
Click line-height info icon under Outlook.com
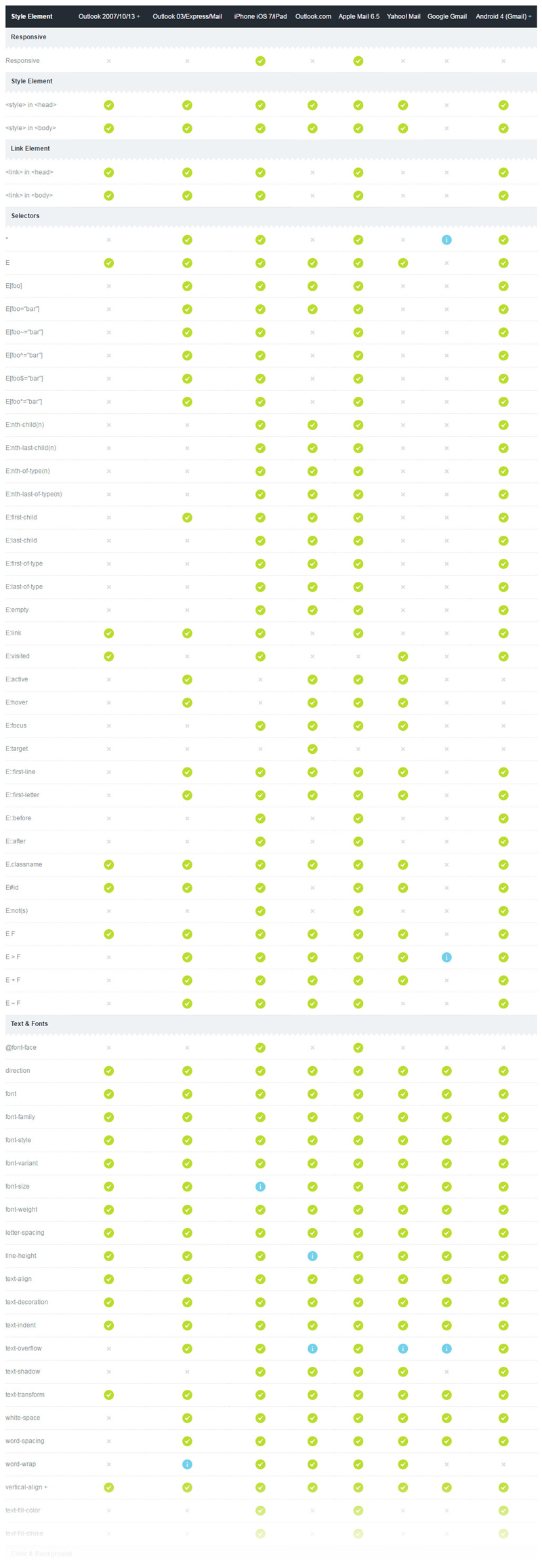312,1256
